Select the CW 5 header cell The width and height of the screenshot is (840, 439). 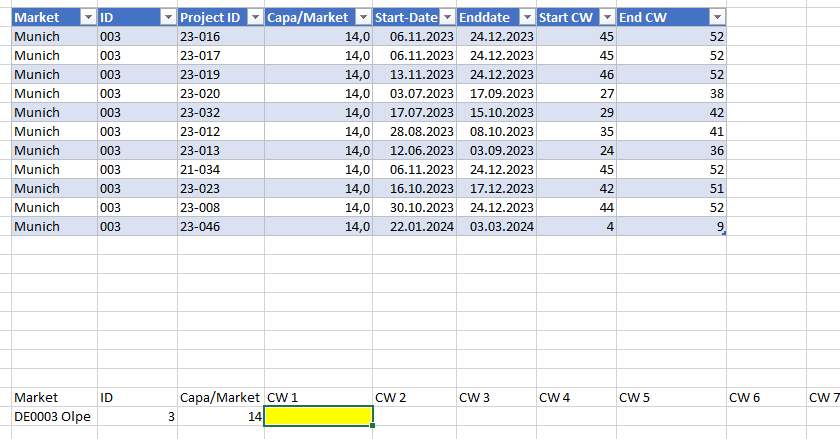coord(671,397)
